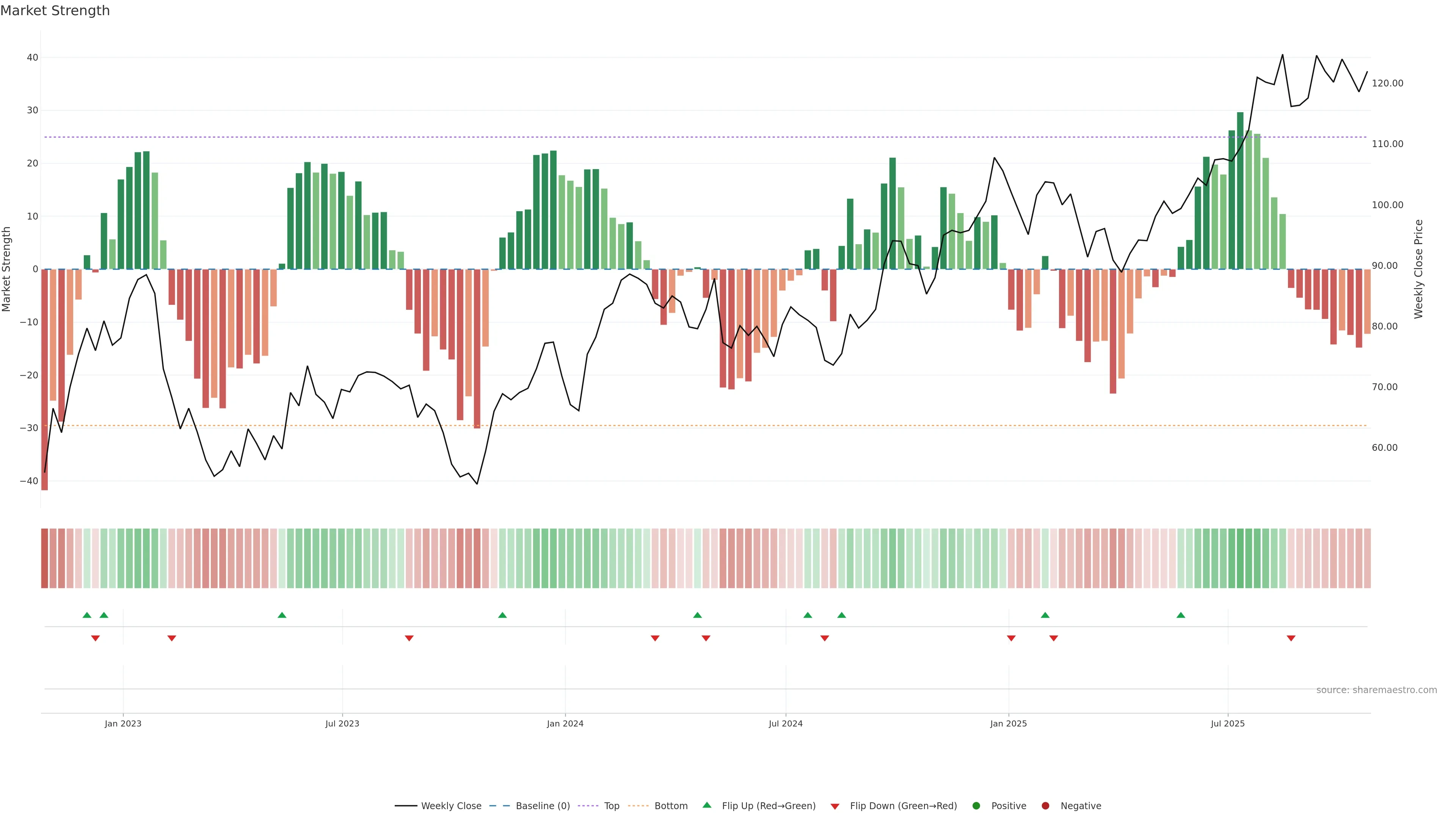Click the first green flip-up triangle marker
Screen dimensions: 1456x819
coord(86,615)
